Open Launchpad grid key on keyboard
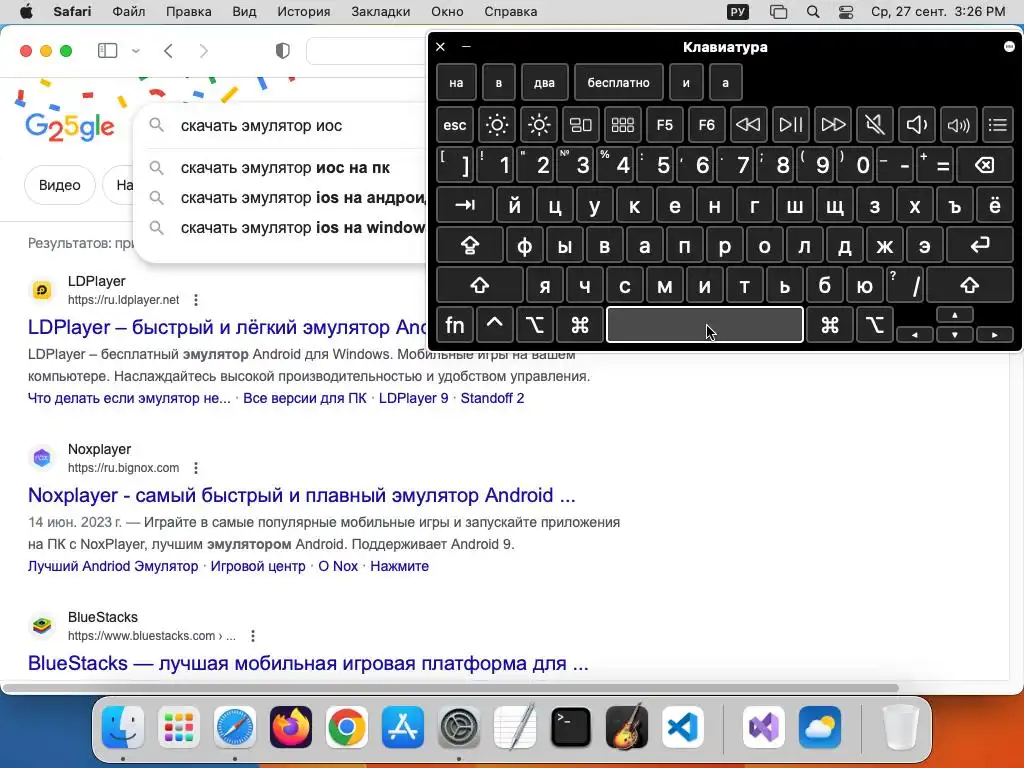The image size is (1024, 768). 622,125
